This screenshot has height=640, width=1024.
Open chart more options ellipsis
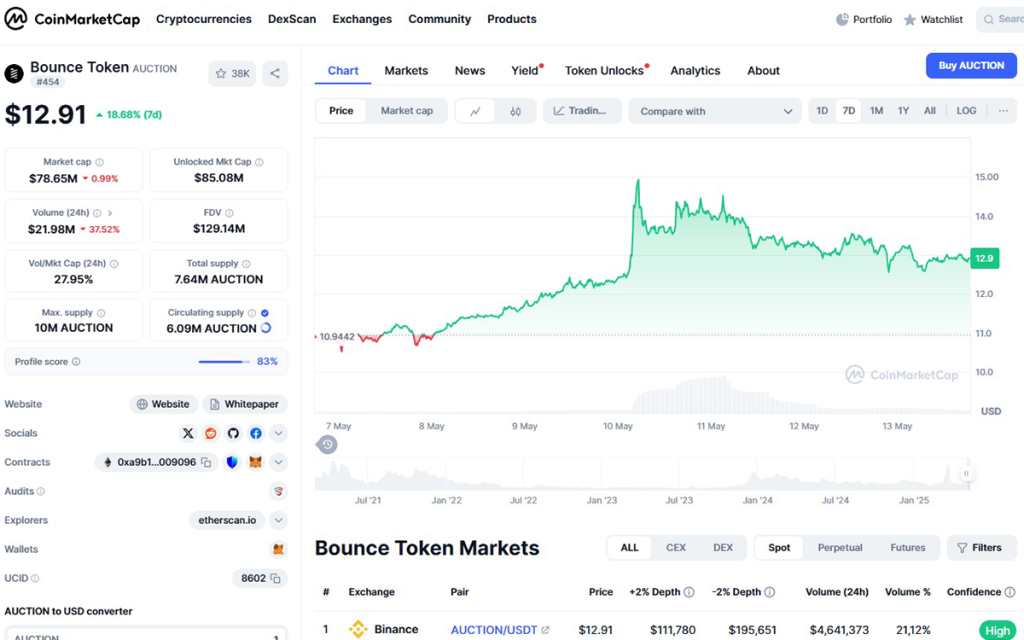1003,111
